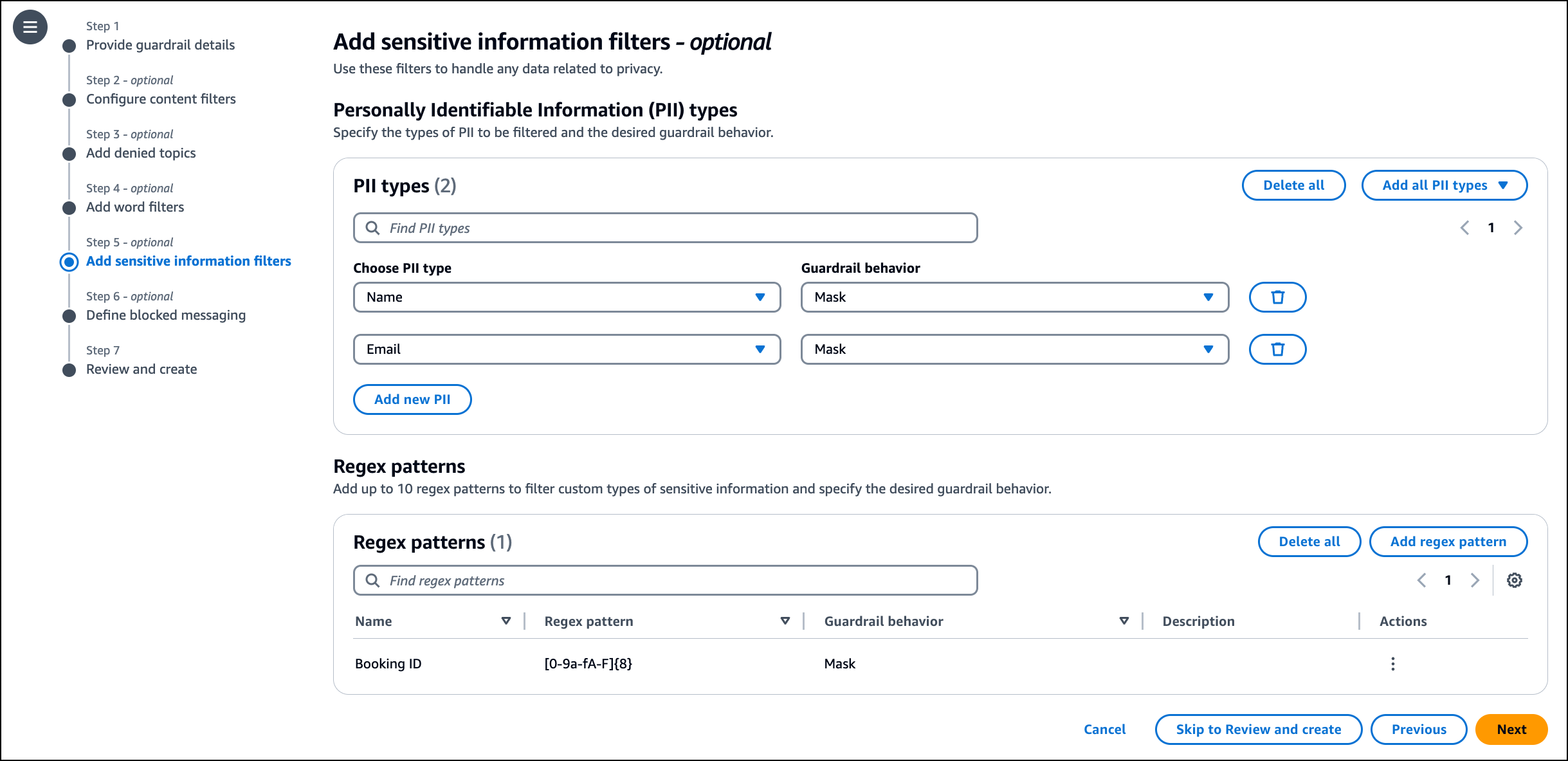Click the Add new PII button
The width and height of the screenshot is (1568, 761).
point(412,399)
